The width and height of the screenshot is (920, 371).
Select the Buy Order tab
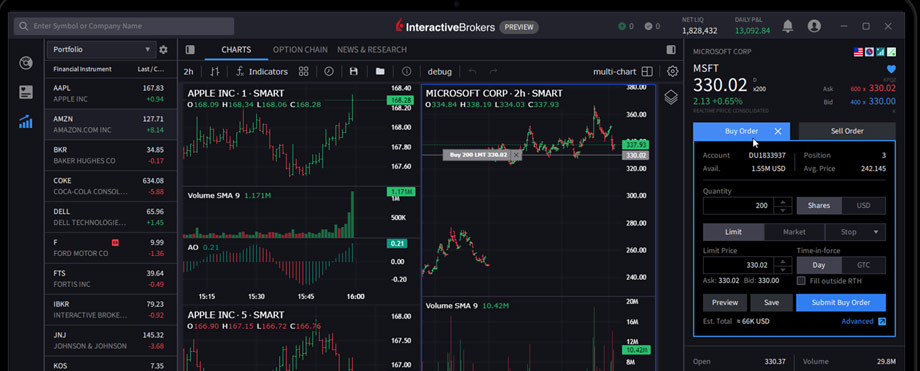pyautogui.click(x=741, y=131)
